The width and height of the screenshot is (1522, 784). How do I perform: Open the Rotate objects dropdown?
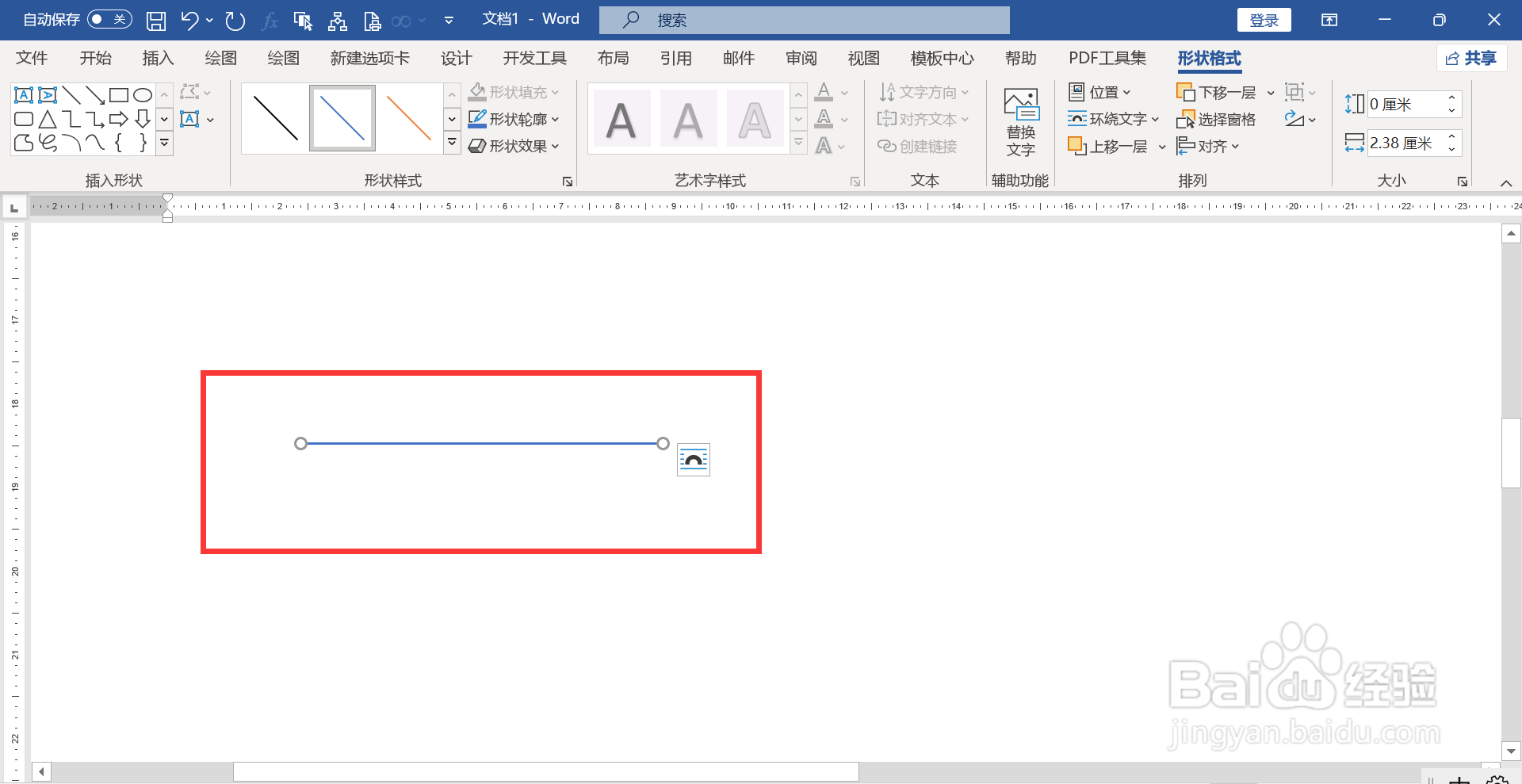(x=1300, y=119)
